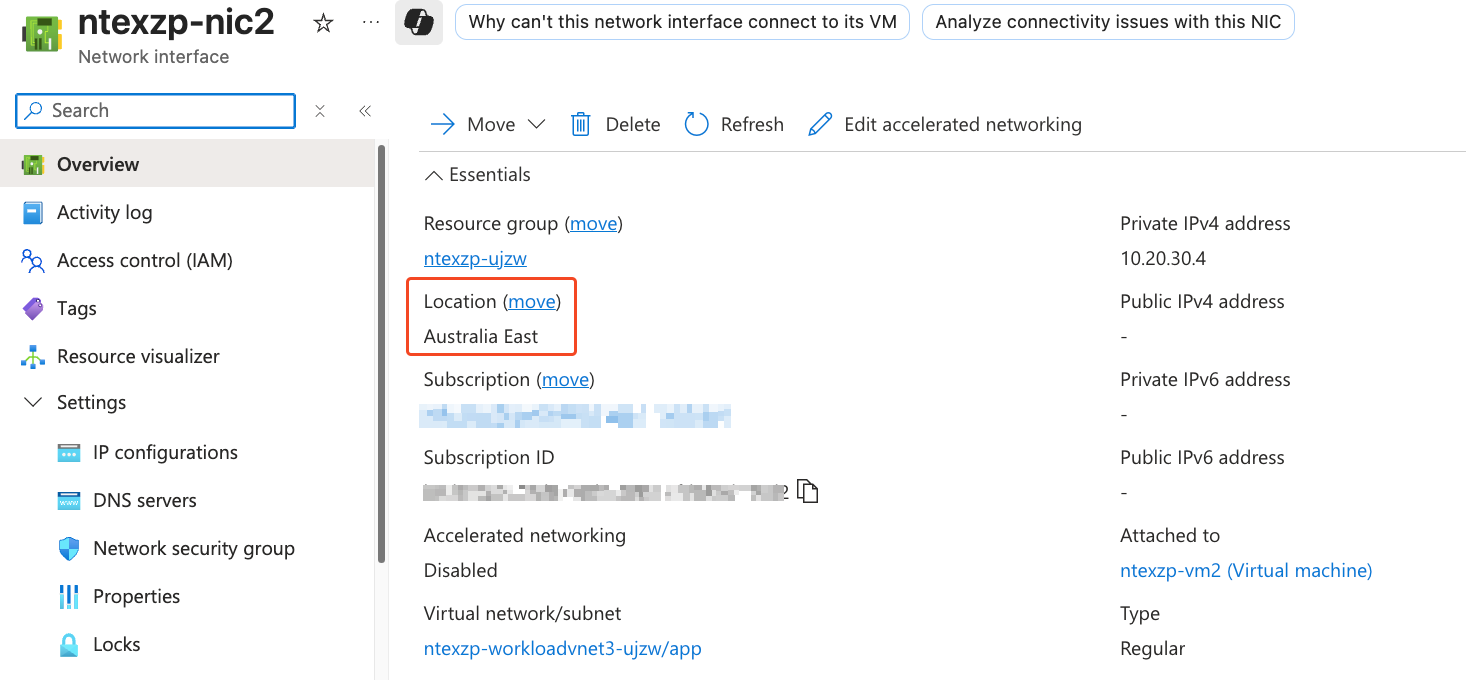The image size is (1466, 680).
Task: Favorite this resource with the star icon
Action: tap(323, 23)
